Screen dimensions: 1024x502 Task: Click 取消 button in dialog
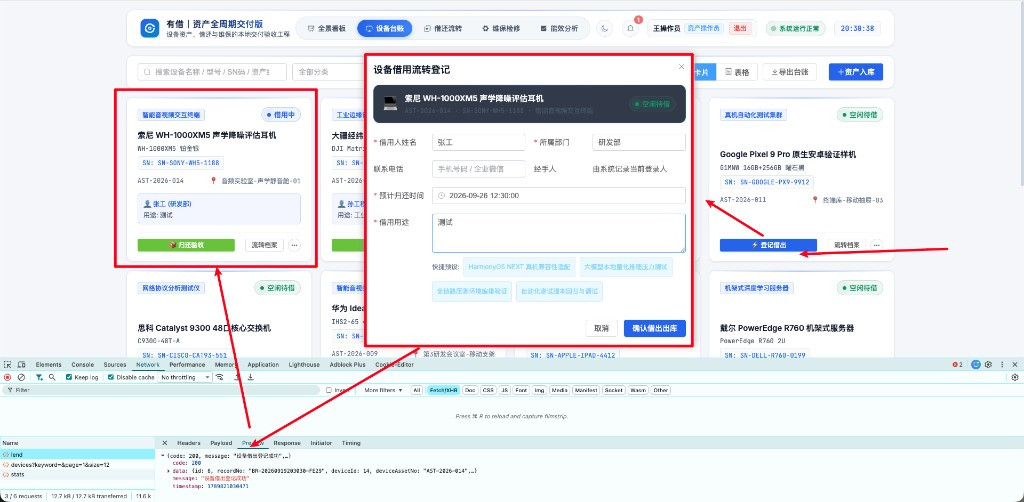[x=601, y=328]
